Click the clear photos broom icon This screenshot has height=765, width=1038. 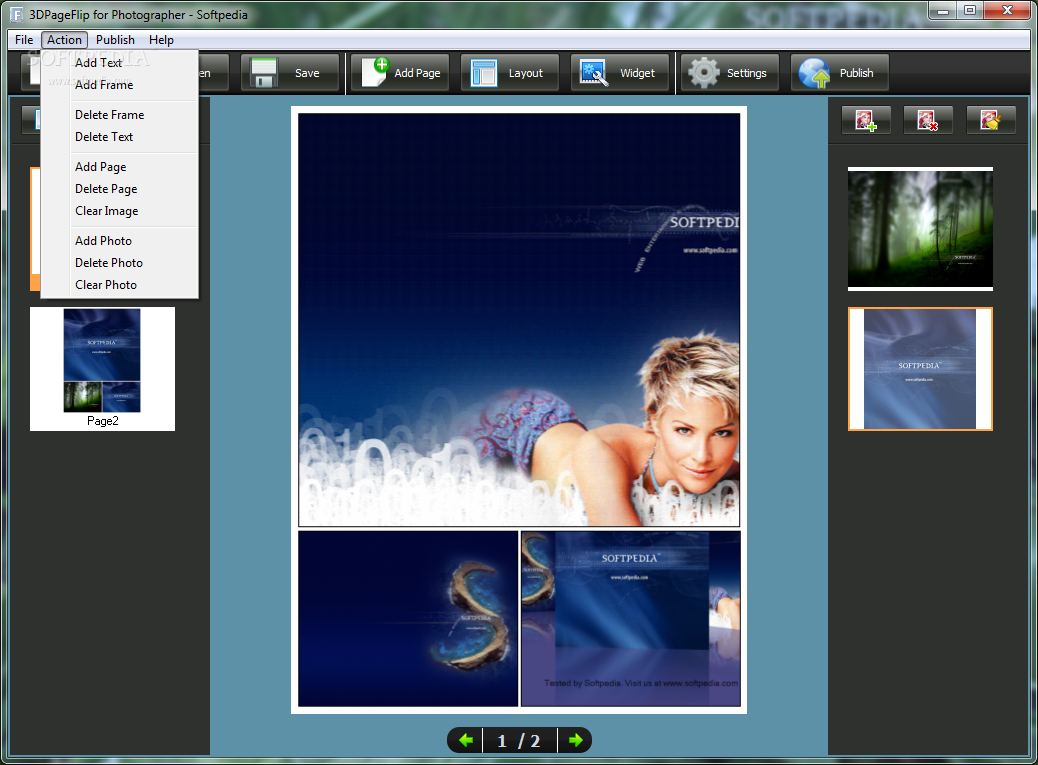point(990,120)
